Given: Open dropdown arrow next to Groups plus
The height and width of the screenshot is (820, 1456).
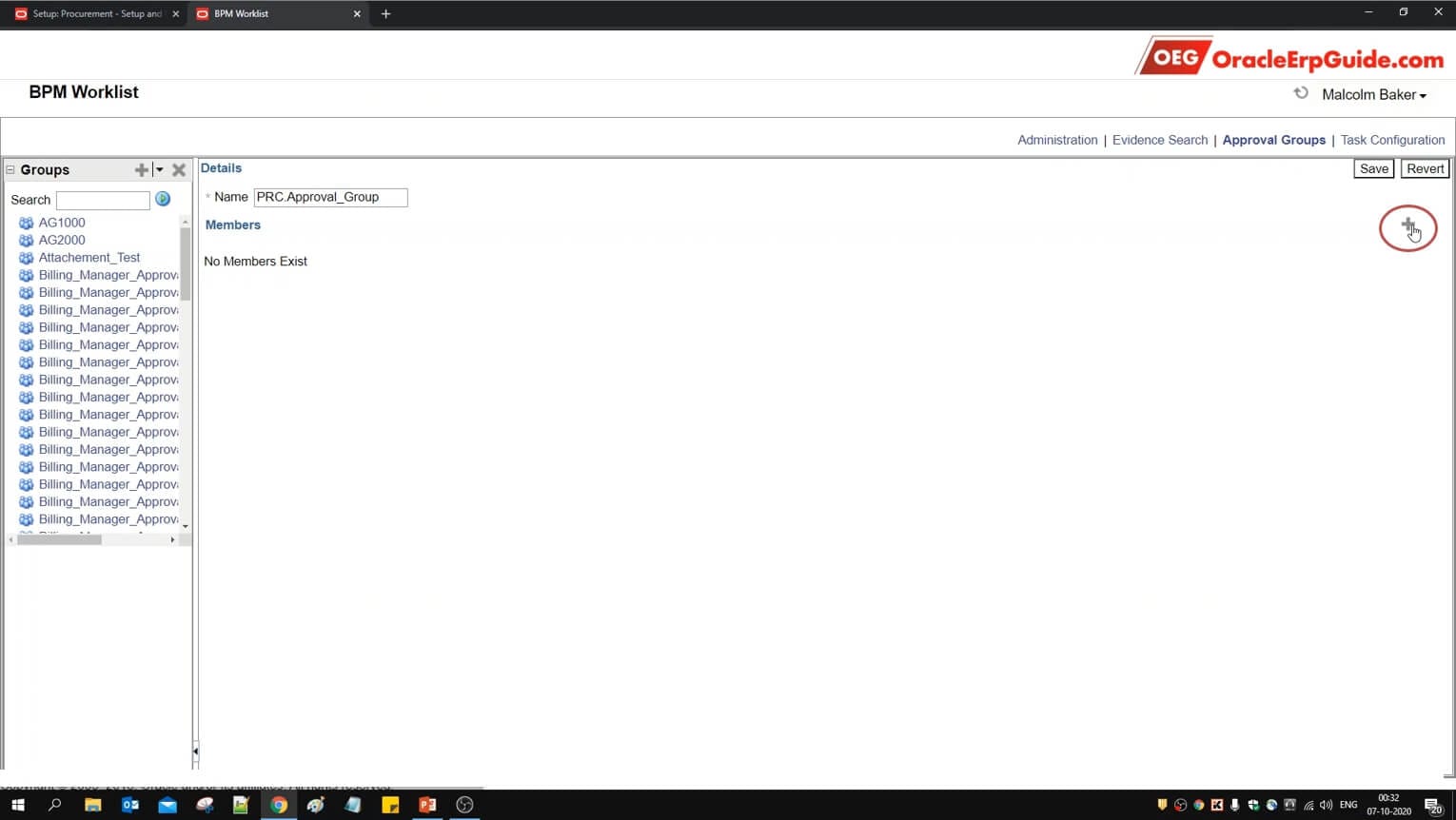Looking at the screenshot, I should click(x=159, y=169).
